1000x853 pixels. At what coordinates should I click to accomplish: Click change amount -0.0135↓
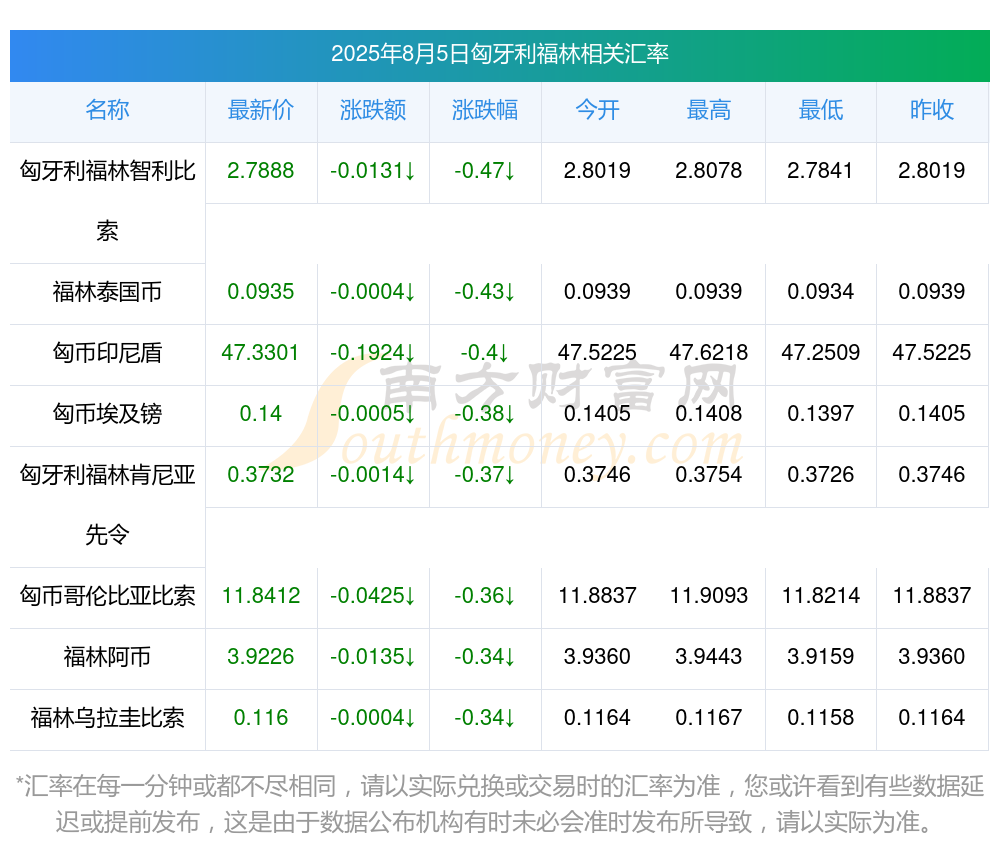point(373,657)
